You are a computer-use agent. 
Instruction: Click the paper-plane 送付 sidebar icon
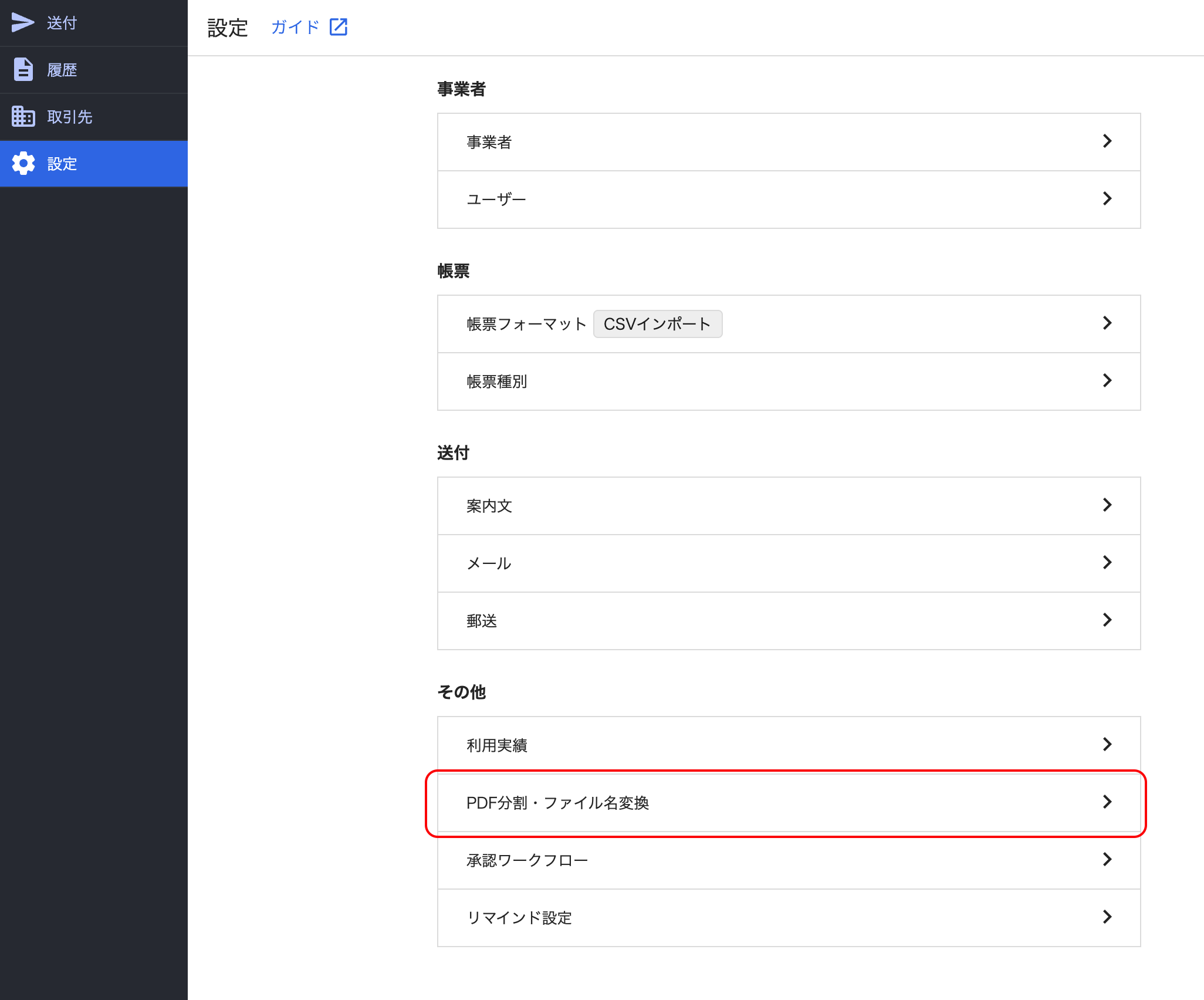pyautogui.click(x=23, y=22)
